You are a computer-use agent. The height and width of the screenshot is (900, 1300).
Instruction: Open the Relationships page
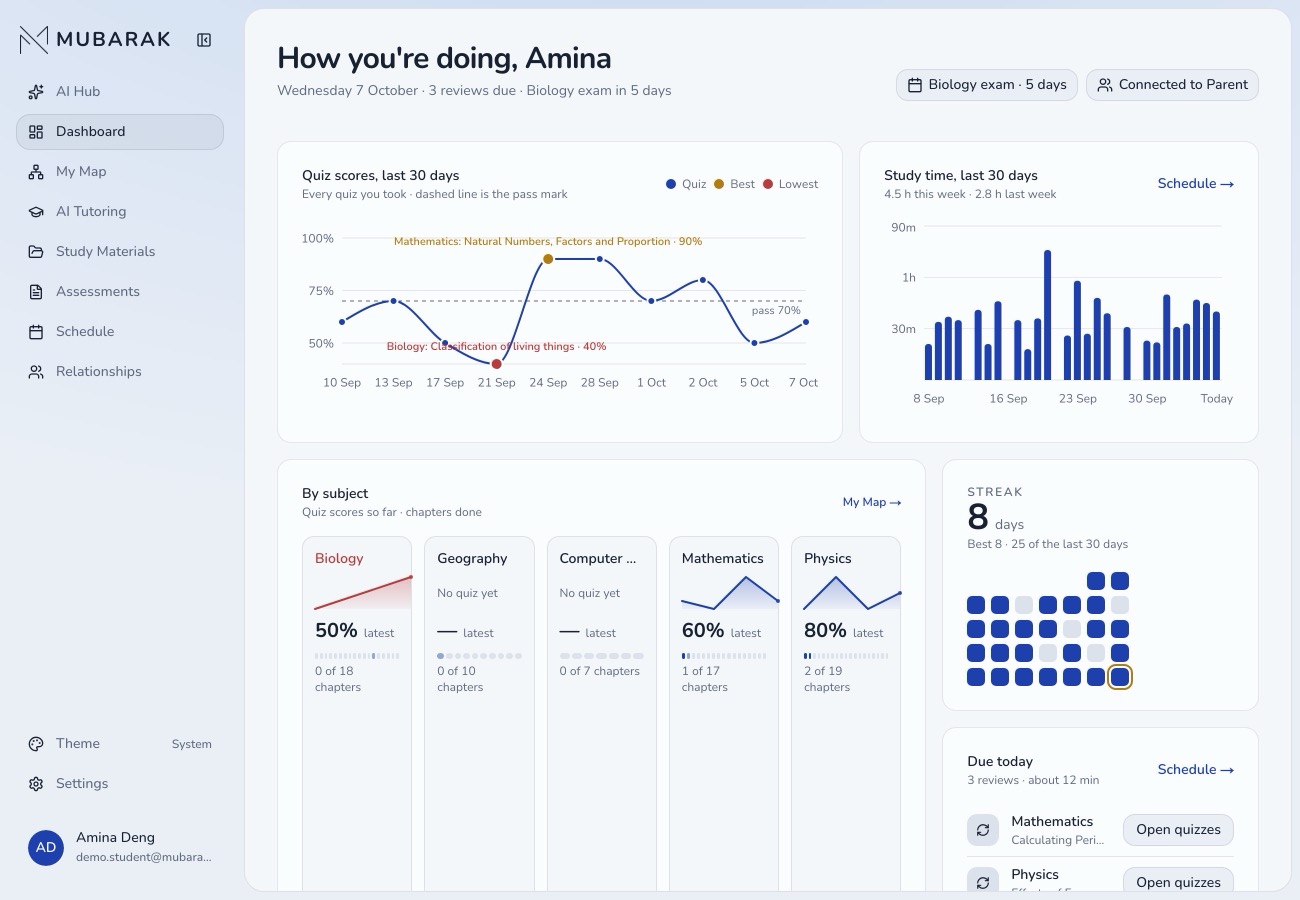coord(120,371)
